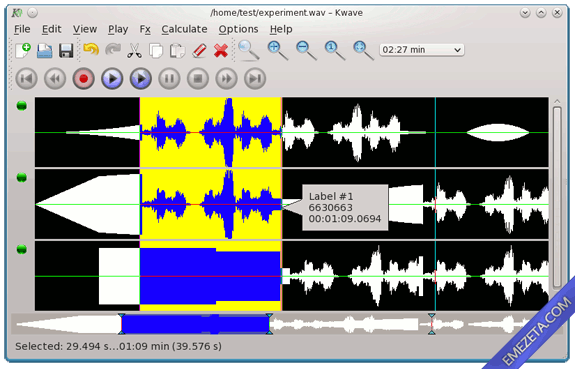
Task: Click the vertical track scrollbar handle
Action: [x=557, y=197]
